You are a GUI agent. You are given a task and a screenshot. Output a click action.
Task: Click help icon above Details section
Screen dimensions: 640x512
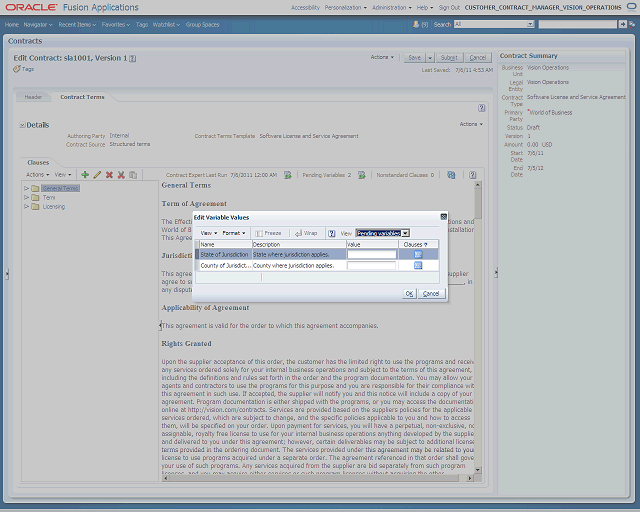(x=482, y=108)
